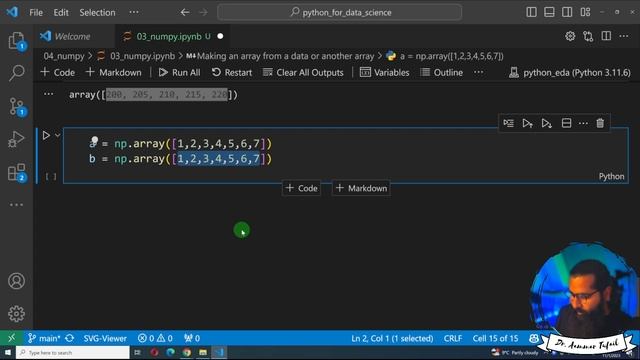640x360 pixels.
Task: Show additional activity bar views ellipsis
Action: click(x=16, y=205)
